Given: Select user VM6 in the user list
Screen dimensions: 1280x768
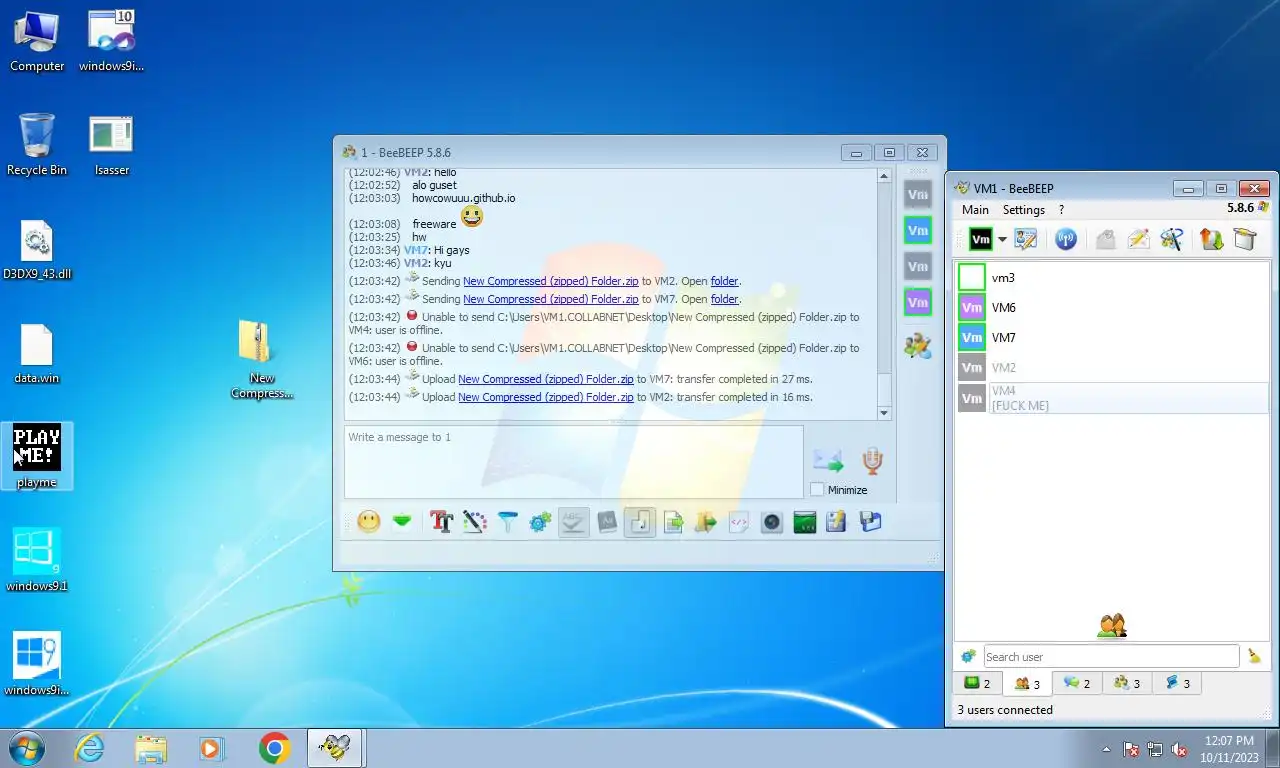Looking at the screenshot, I should pyautogui.click(x=1112, y=308).
